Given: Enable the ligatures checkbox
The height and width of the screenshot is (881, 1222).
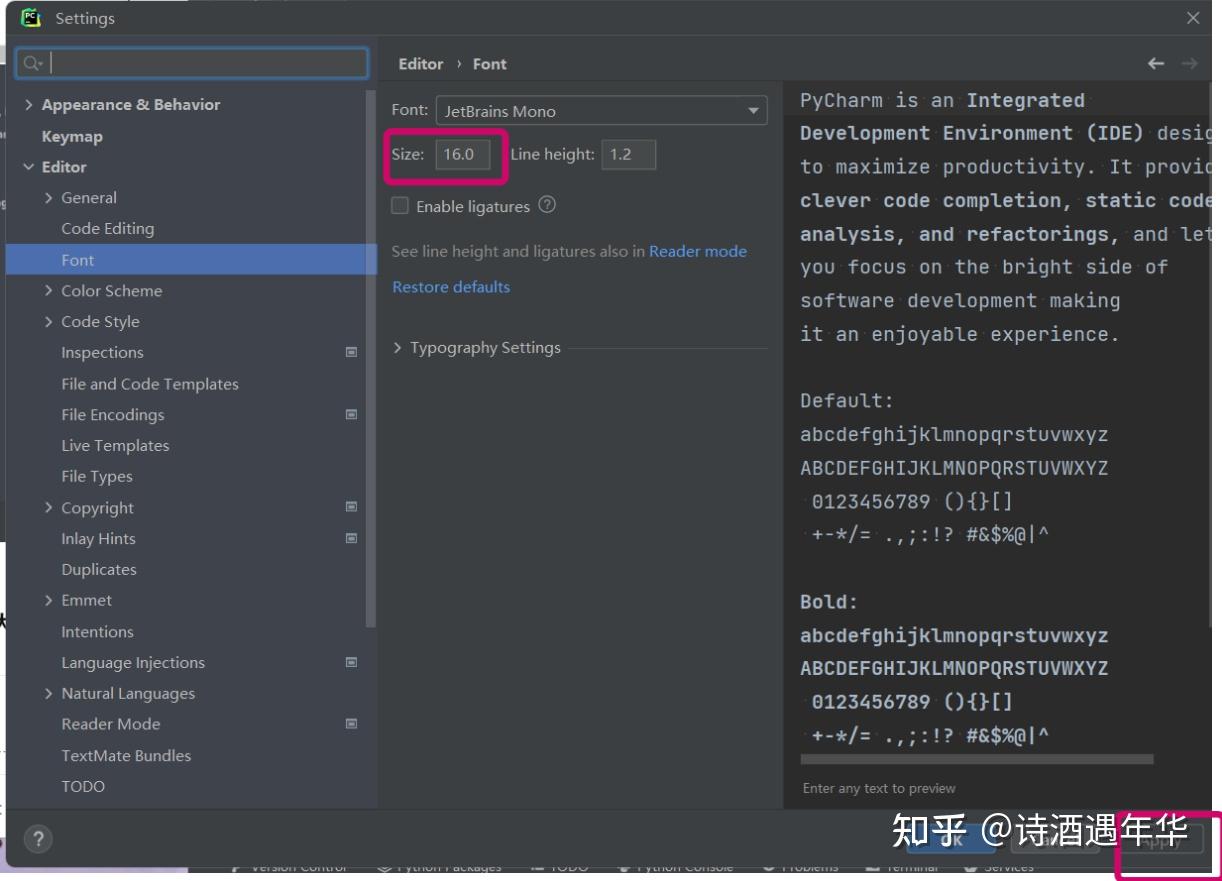Looking at the screenshot, I should (x=400, y=206).
